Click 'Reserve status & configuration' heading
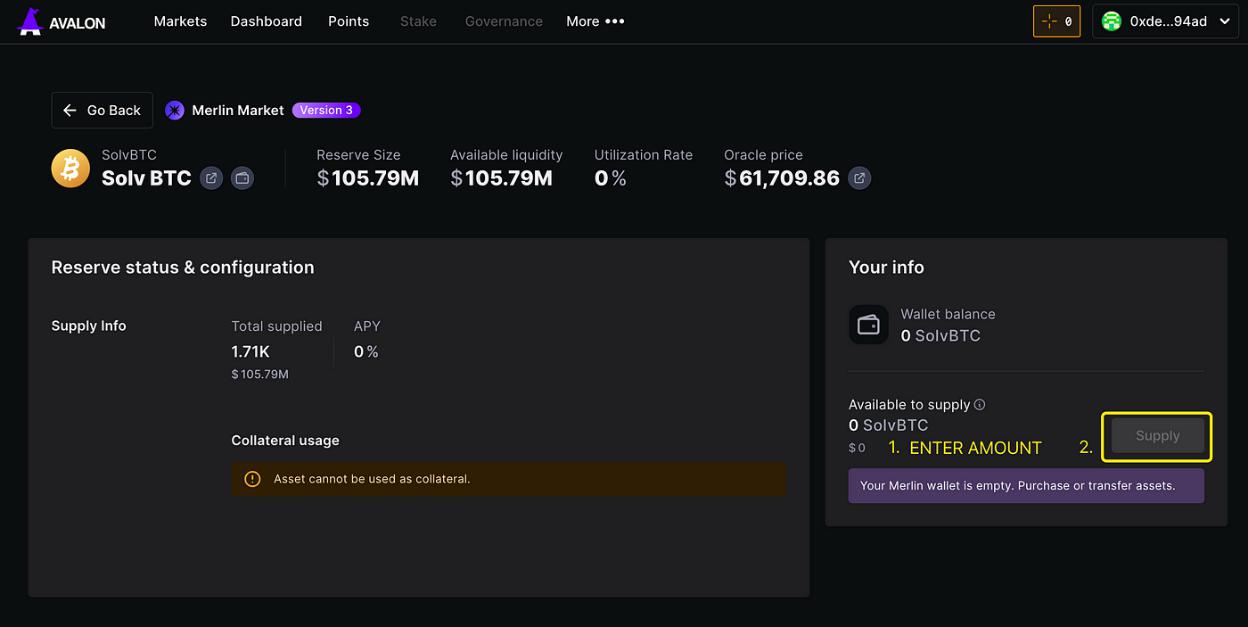This screenshot has height=627, width=1248. tap(183, 267)
